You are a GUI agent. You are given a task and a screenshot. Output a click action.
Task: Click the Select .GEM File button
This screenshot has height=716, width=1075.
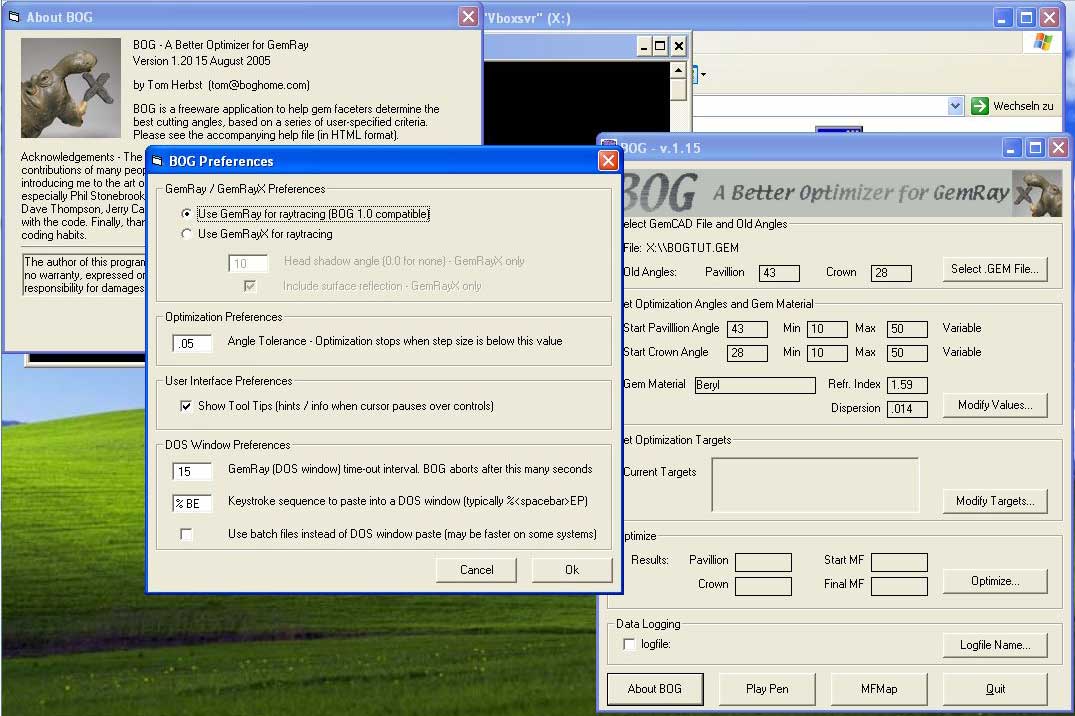point(995,270)
